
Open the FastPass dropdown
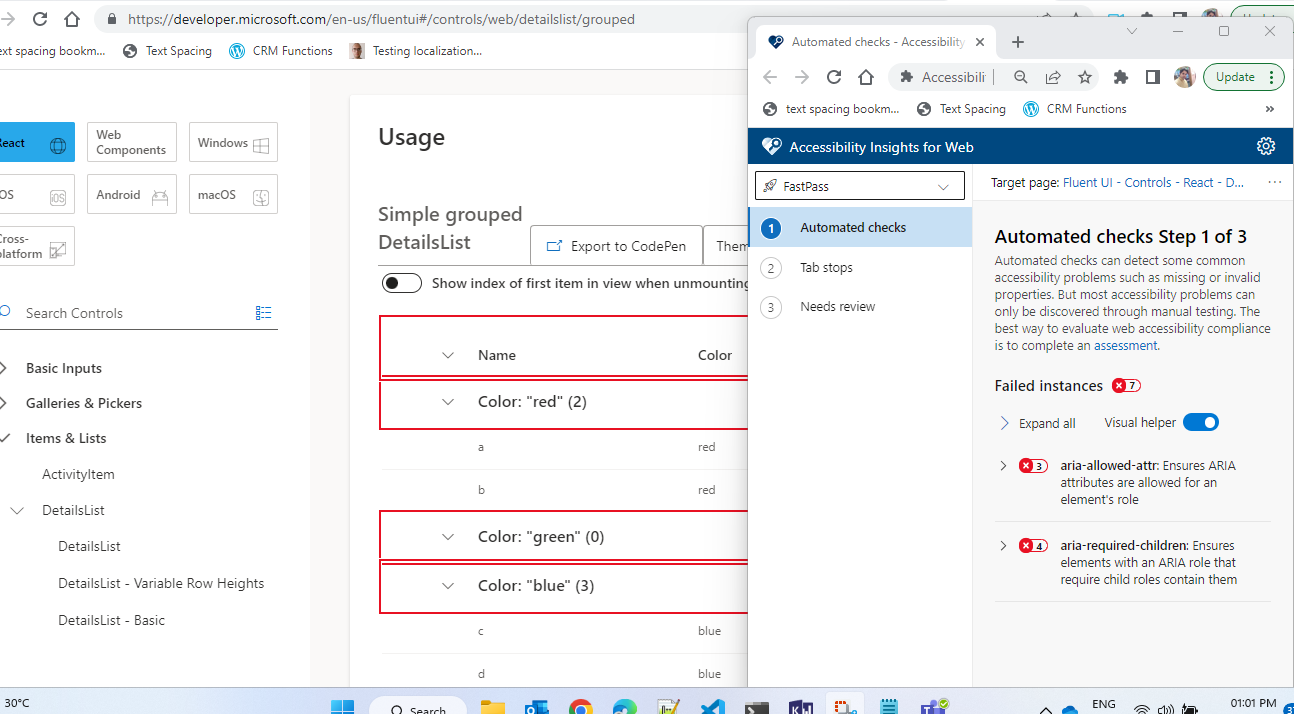(x=859, y=185)
